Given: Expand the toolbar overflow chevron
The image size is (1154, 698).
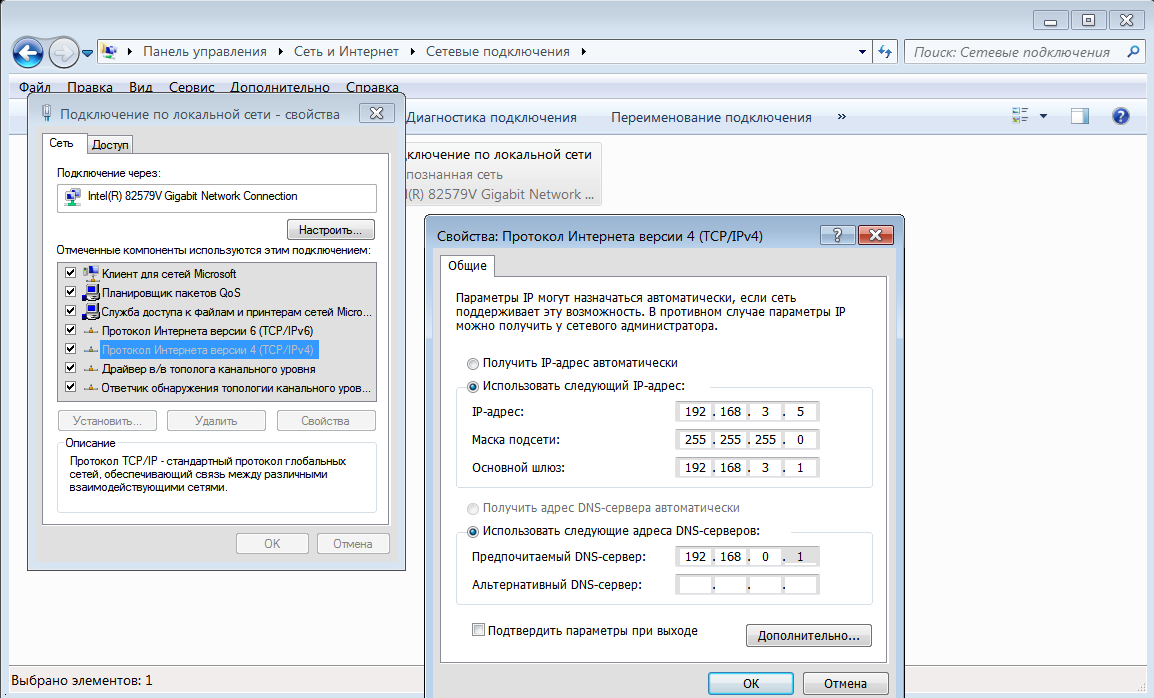Looking at the screenshot, I should pyautogui.click(x=841, y=117).
